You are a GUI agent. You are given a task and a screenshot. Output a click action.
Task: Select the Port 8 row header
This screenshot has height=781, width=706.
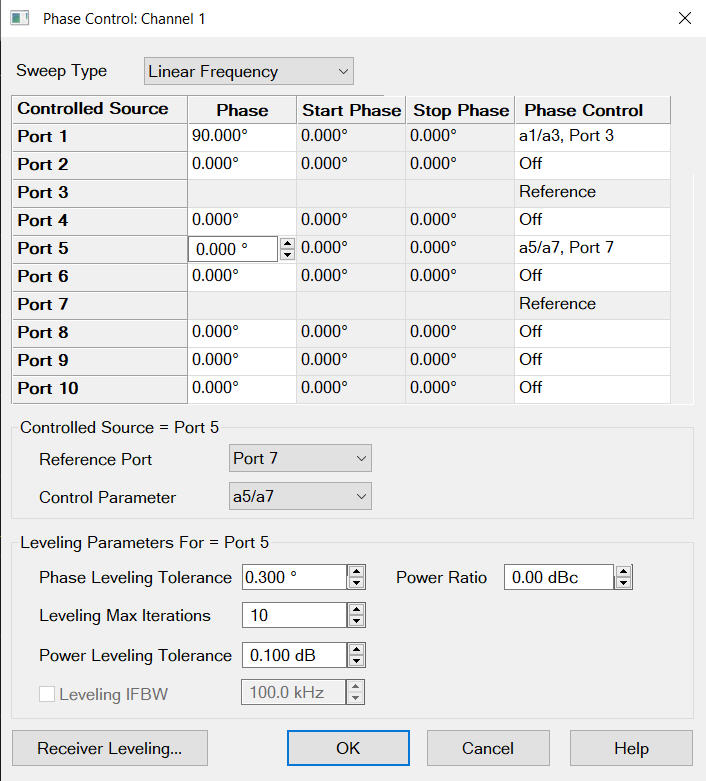(100, 333)
